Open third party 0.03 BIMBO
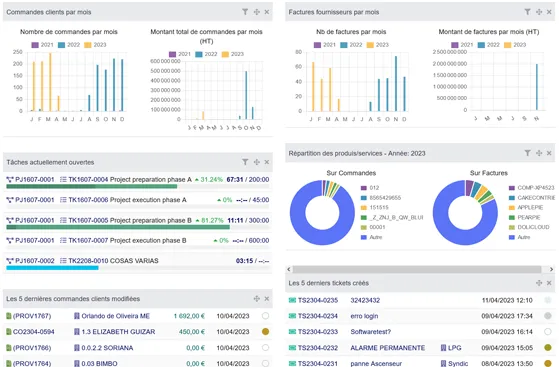This screenshot has height=367, width=559. [x=96, y=363]
